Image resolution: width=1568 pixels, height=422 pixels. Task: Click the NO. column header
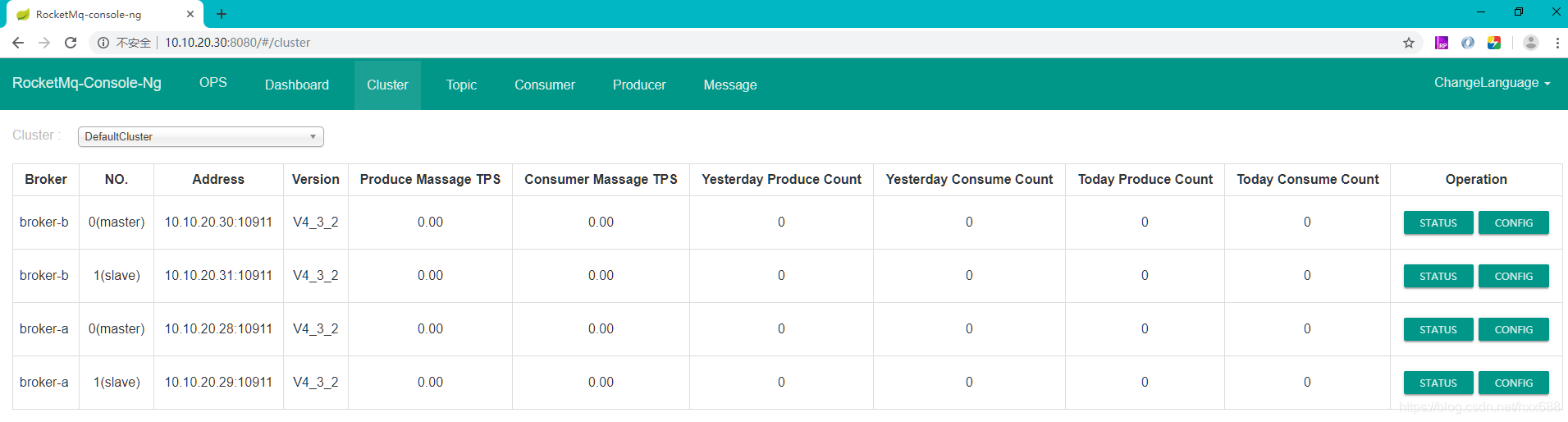click(x=117, y=179)
